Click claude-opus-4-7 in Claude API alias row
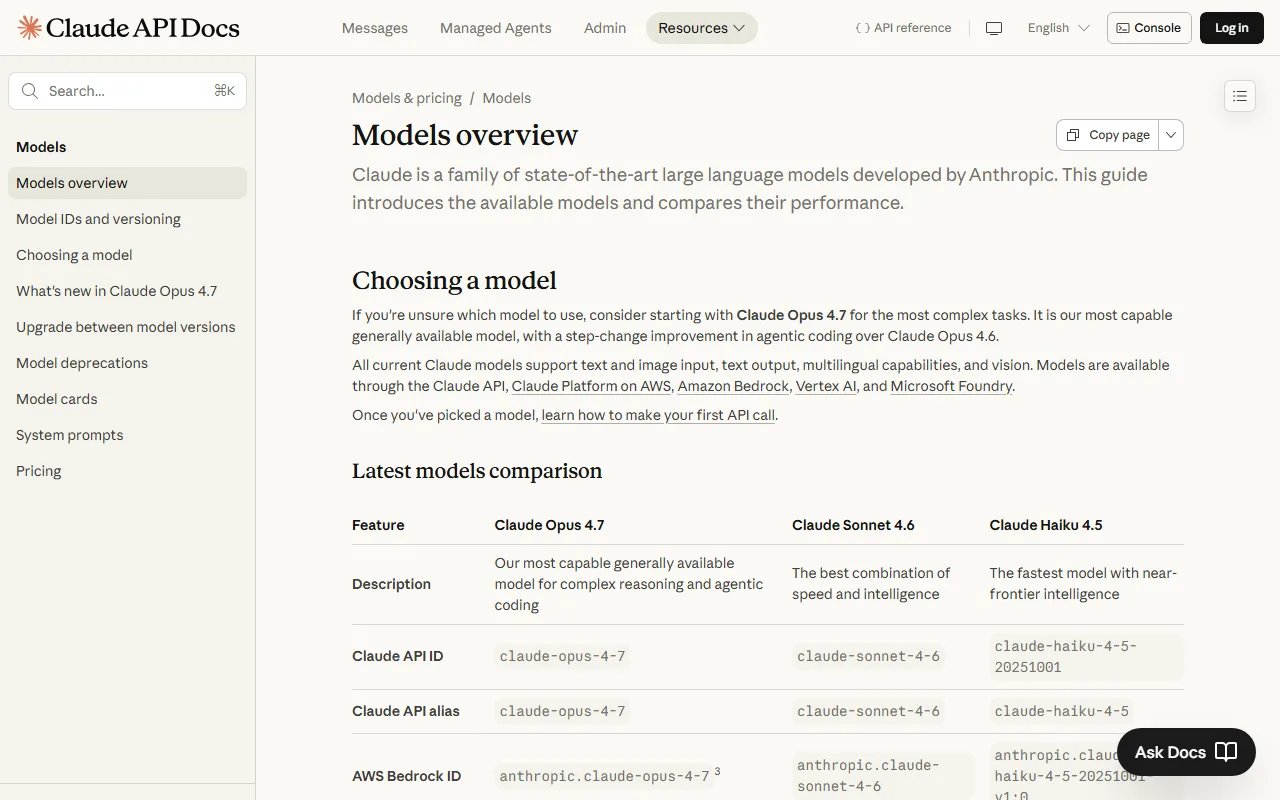 click(562, 711)
